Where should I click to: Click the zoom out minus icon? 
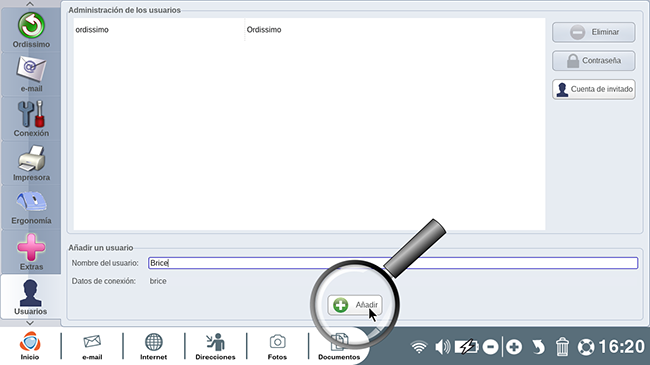[490, 347]
